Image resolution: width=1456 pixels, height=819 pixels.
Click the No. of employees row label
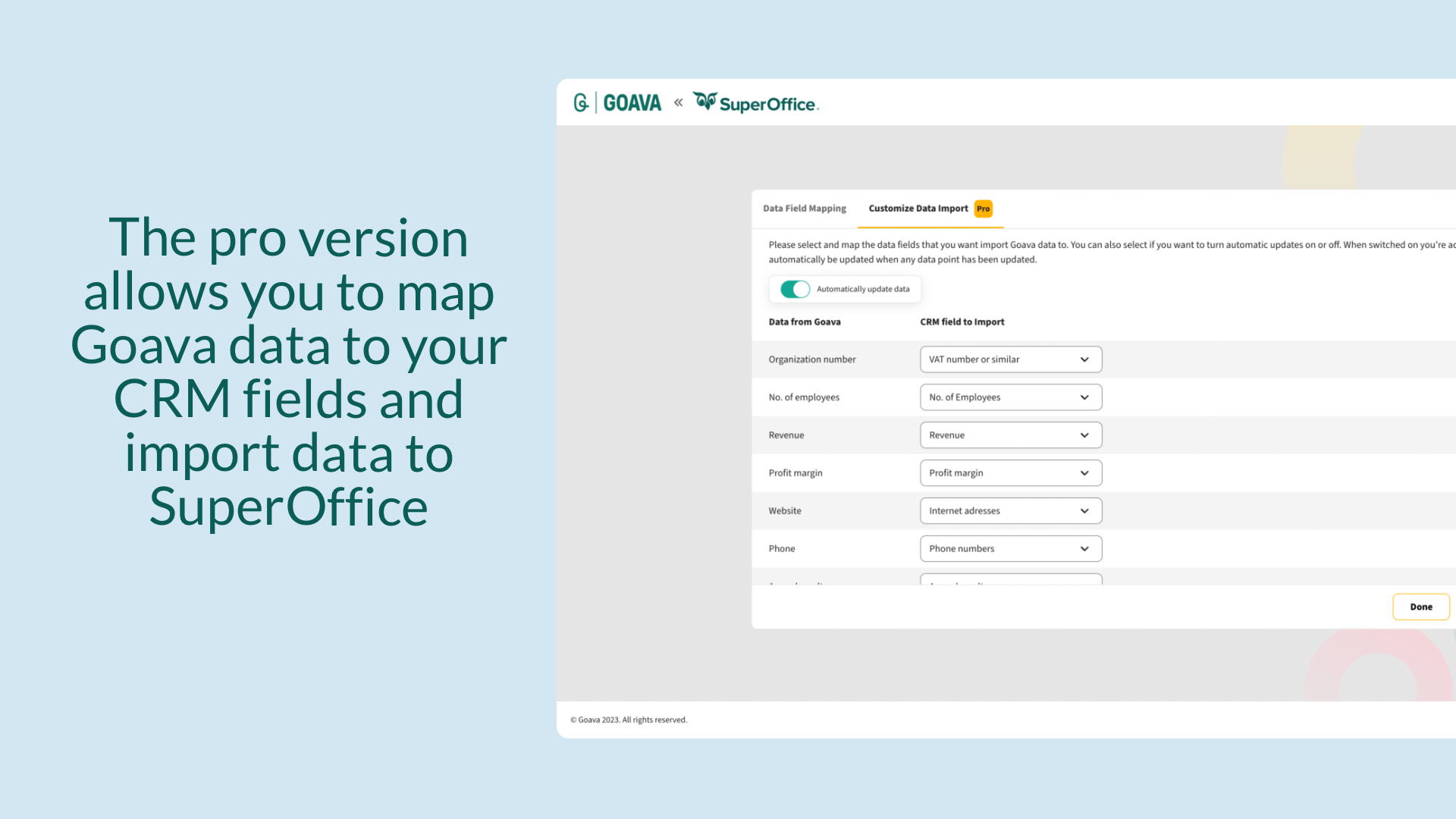click(804, 397)
